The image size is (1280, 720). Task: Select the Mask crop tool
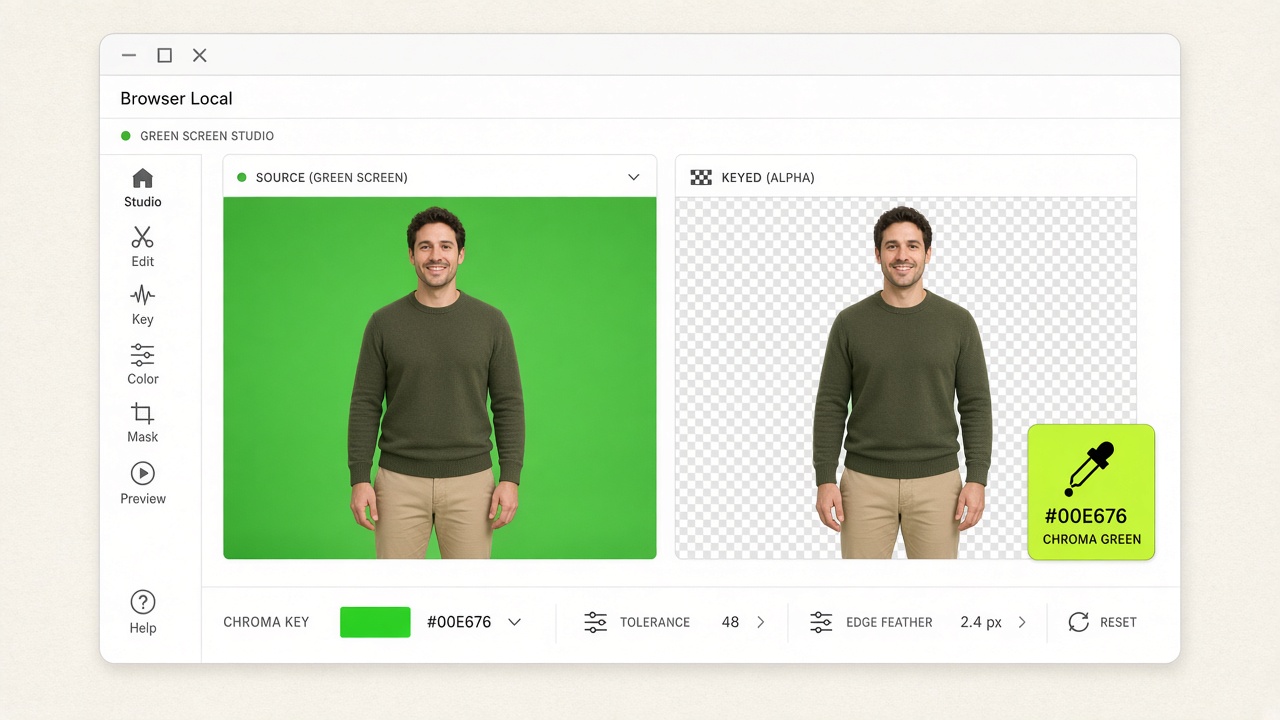(x=143, y=423)
